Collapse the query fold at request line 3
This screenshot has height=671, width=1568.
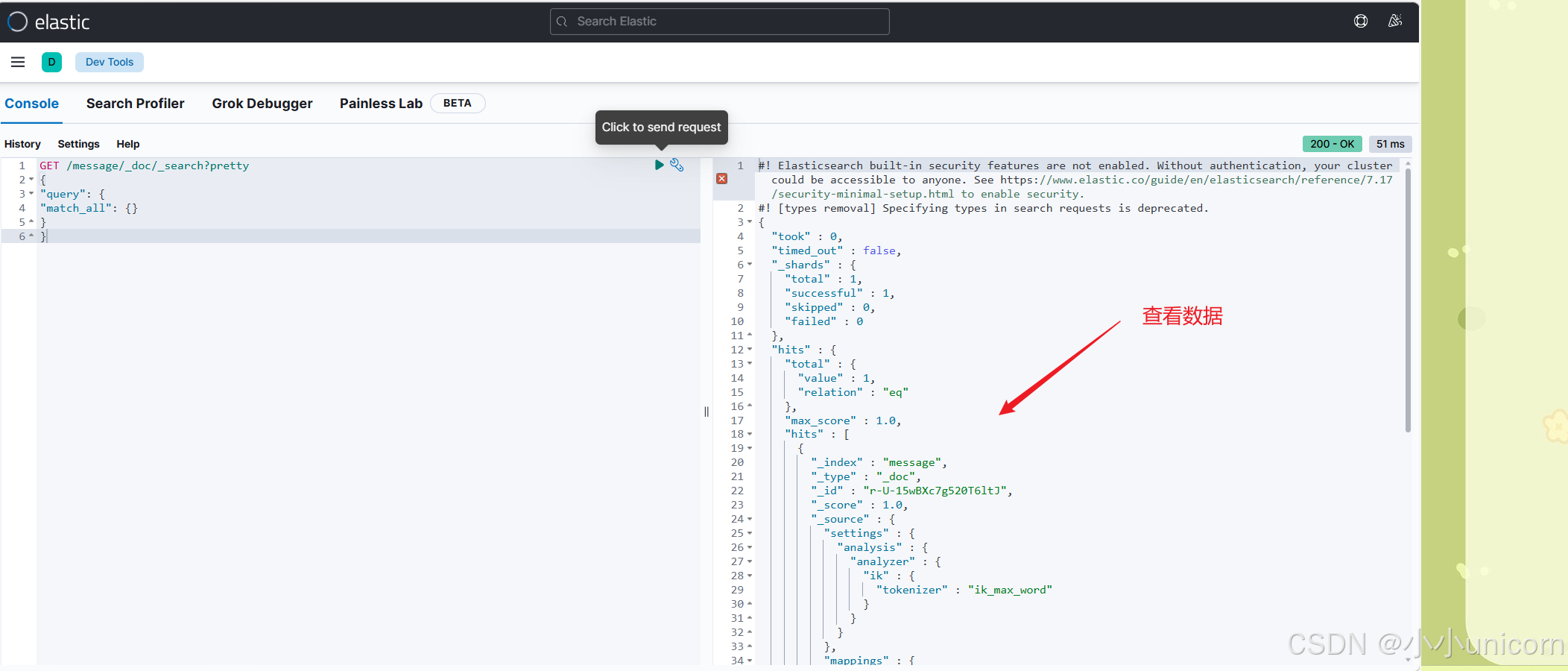[x=31, y=194]
